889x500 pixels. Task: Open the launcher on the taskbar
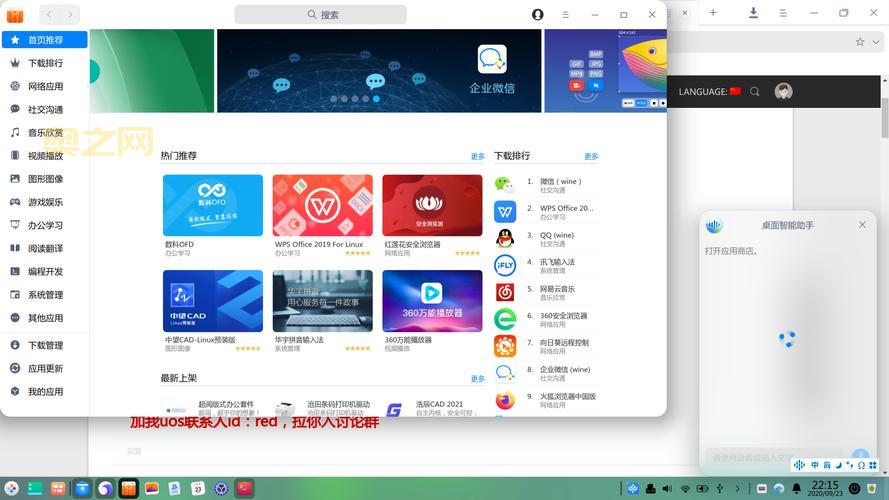click(x=11, y=488)
